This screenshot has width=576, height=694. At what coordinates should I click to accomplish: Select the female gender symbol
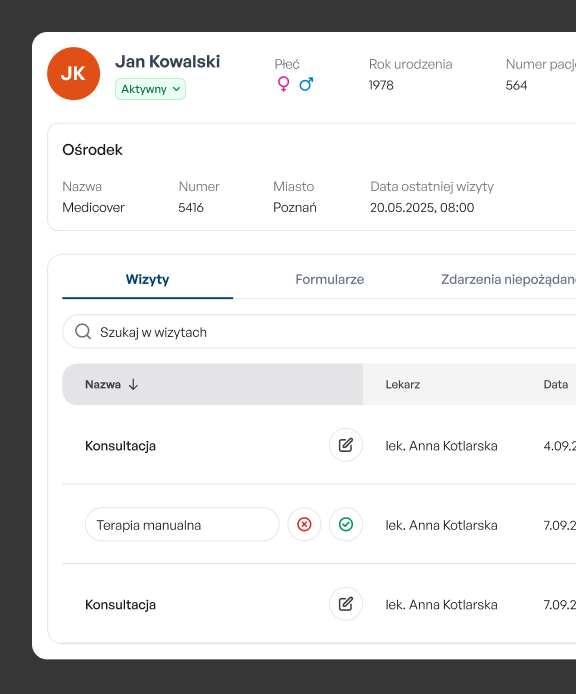click(283, 84)
